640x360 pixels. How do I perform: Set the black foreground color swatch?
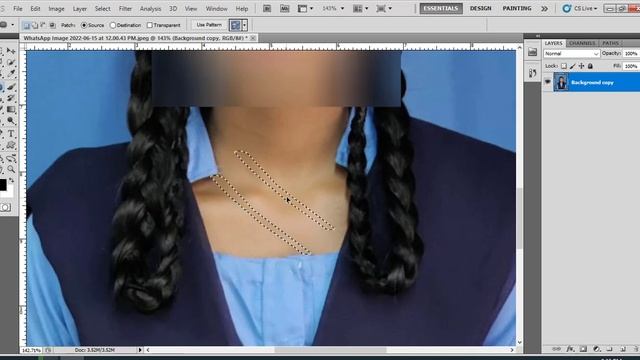pyautogui.click(x=3, y=185)
